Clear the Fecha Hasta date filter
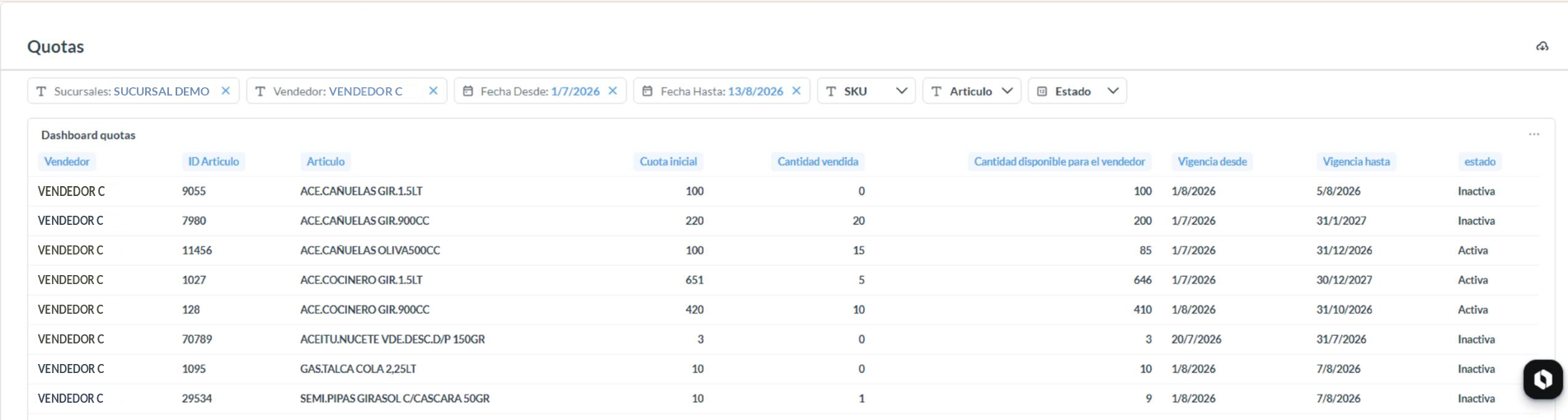The height and width of the screenshot is (420, 1568). pyautogui.click(x=796, y=91)
